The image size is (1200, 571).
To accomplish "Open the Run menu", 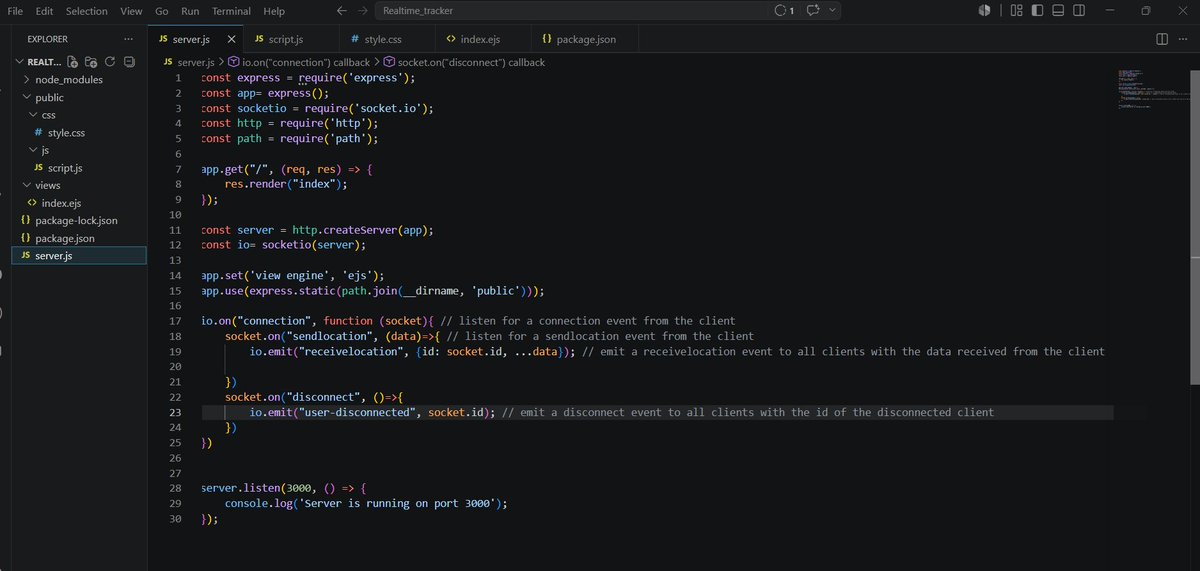I will (x=191, y=11).
